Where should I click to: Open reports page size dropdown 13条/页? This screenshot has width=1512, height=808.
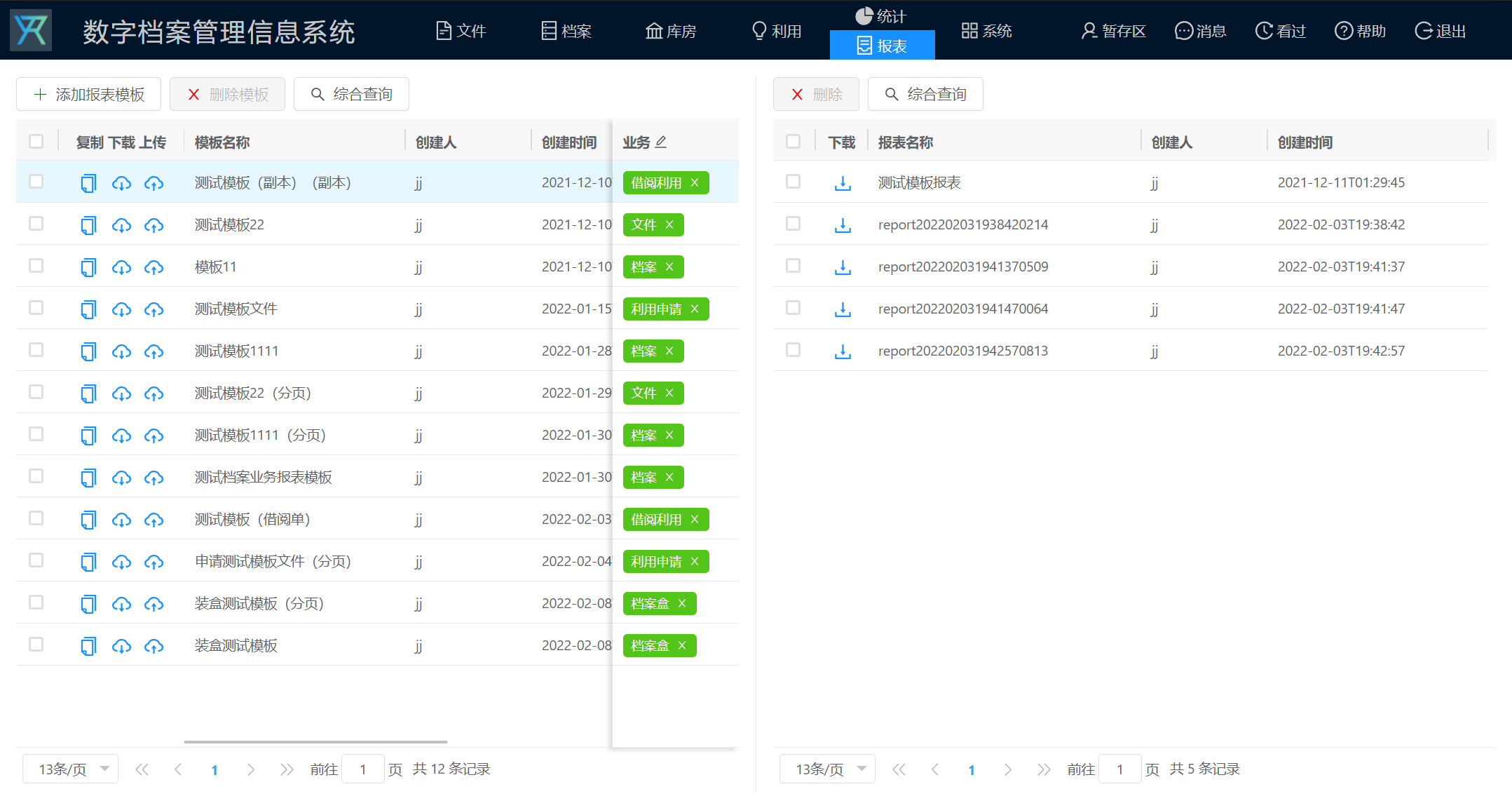828,769
